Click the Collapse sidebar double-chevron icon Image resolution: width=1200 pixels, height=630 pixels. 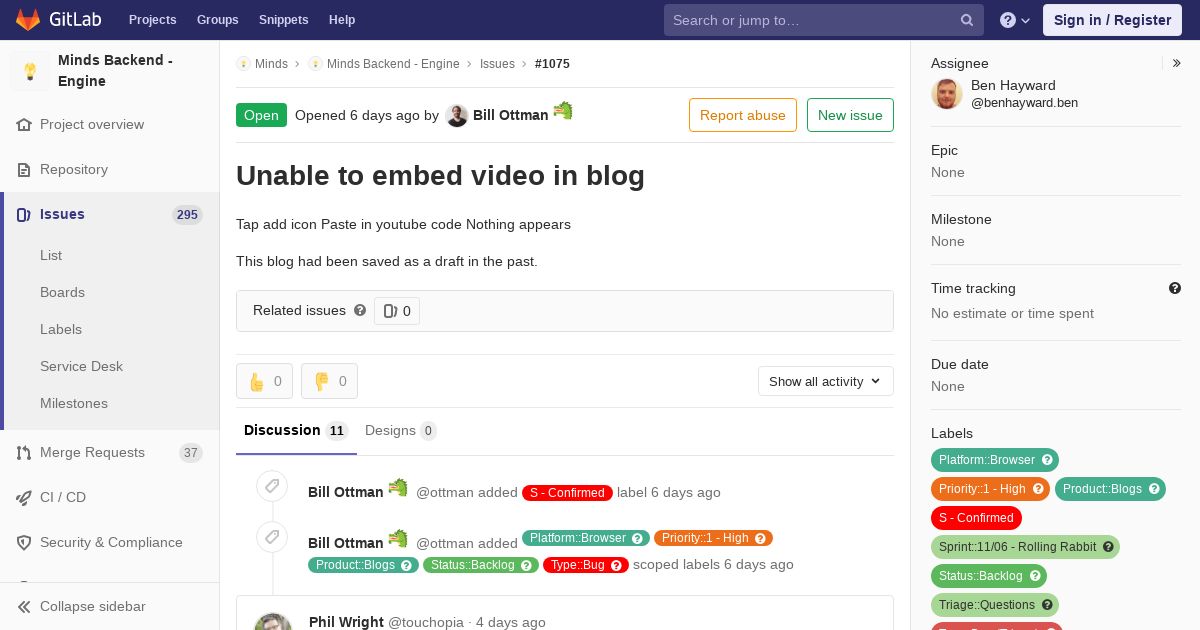pos(24,607)
